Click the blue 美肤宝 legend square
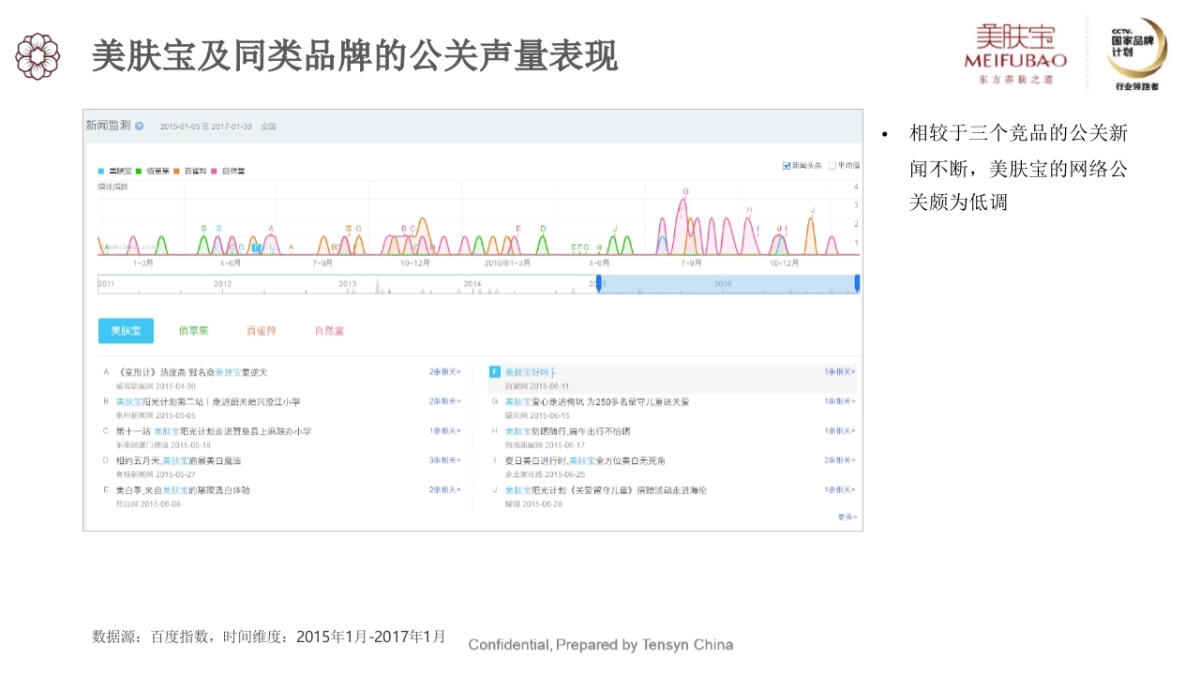 (x=101, y=171)
